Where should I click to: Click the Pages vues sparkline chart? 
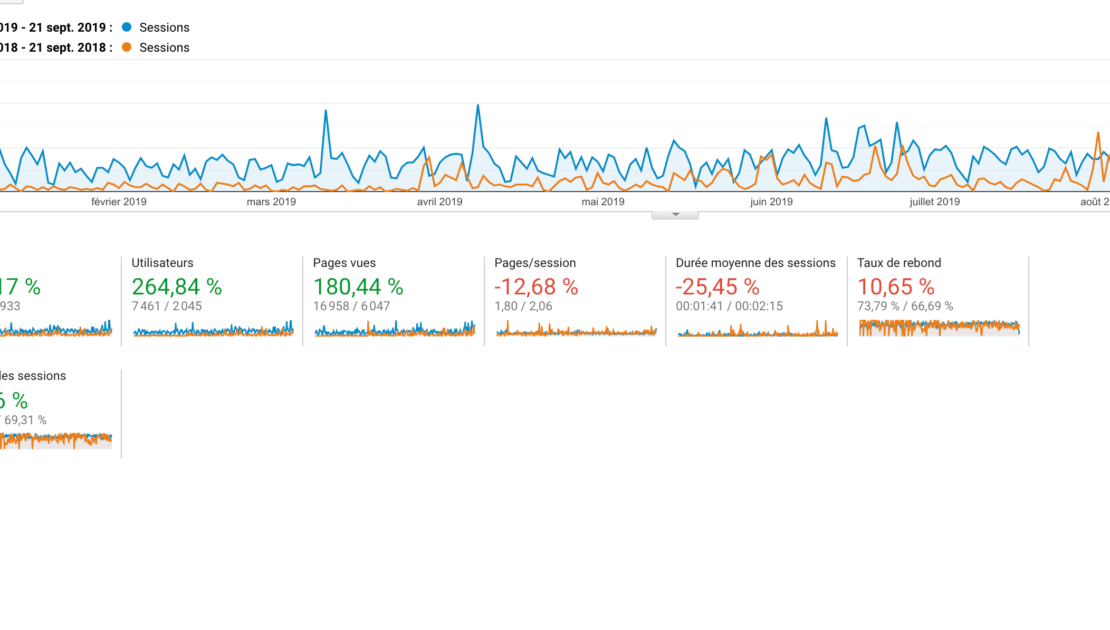395,328
